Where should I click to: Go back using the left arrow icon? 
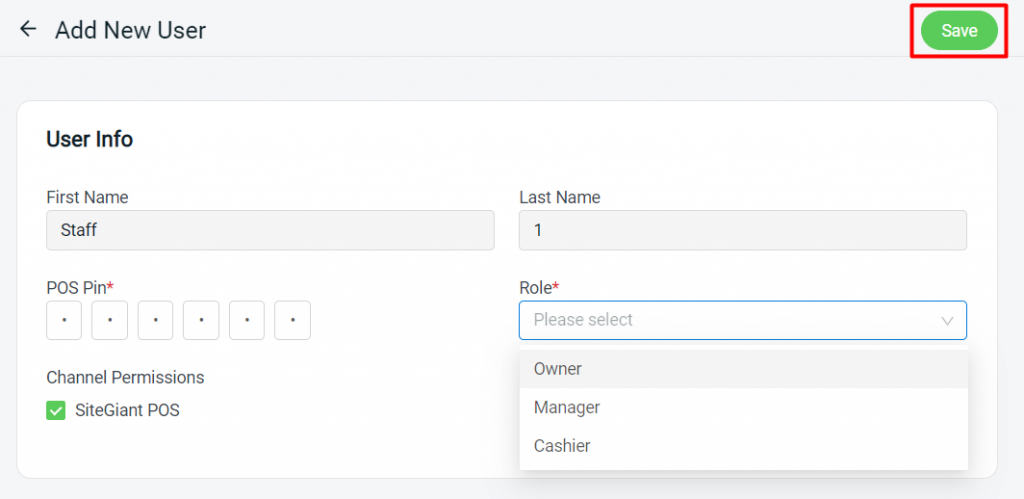point(28,29)
